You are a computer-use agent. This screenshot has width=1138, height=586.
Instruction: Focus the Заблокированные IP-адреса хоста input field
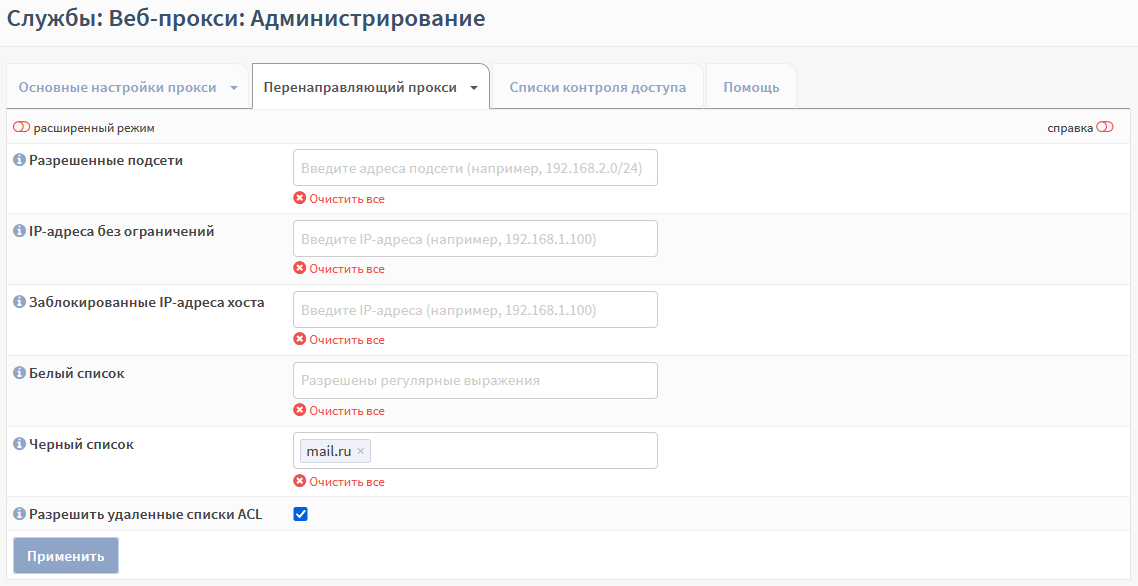tap(475, 310)
